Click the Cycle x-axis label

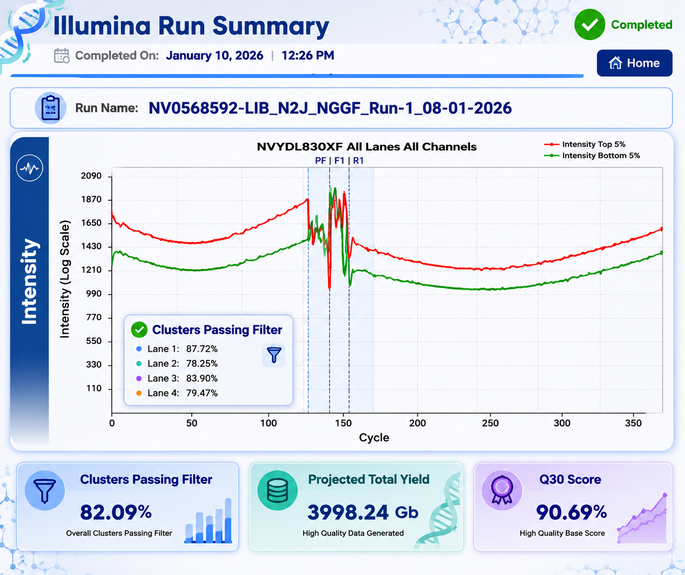tap(374, 438)
